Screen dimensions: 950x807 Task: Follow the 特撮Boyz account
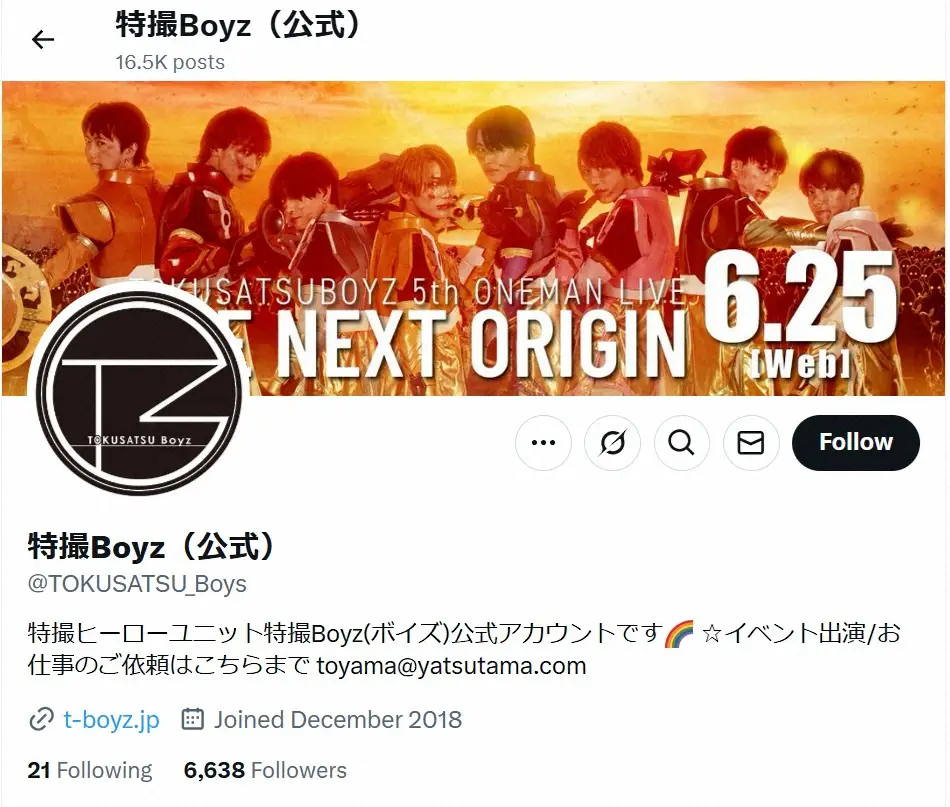tap(855, 443)
